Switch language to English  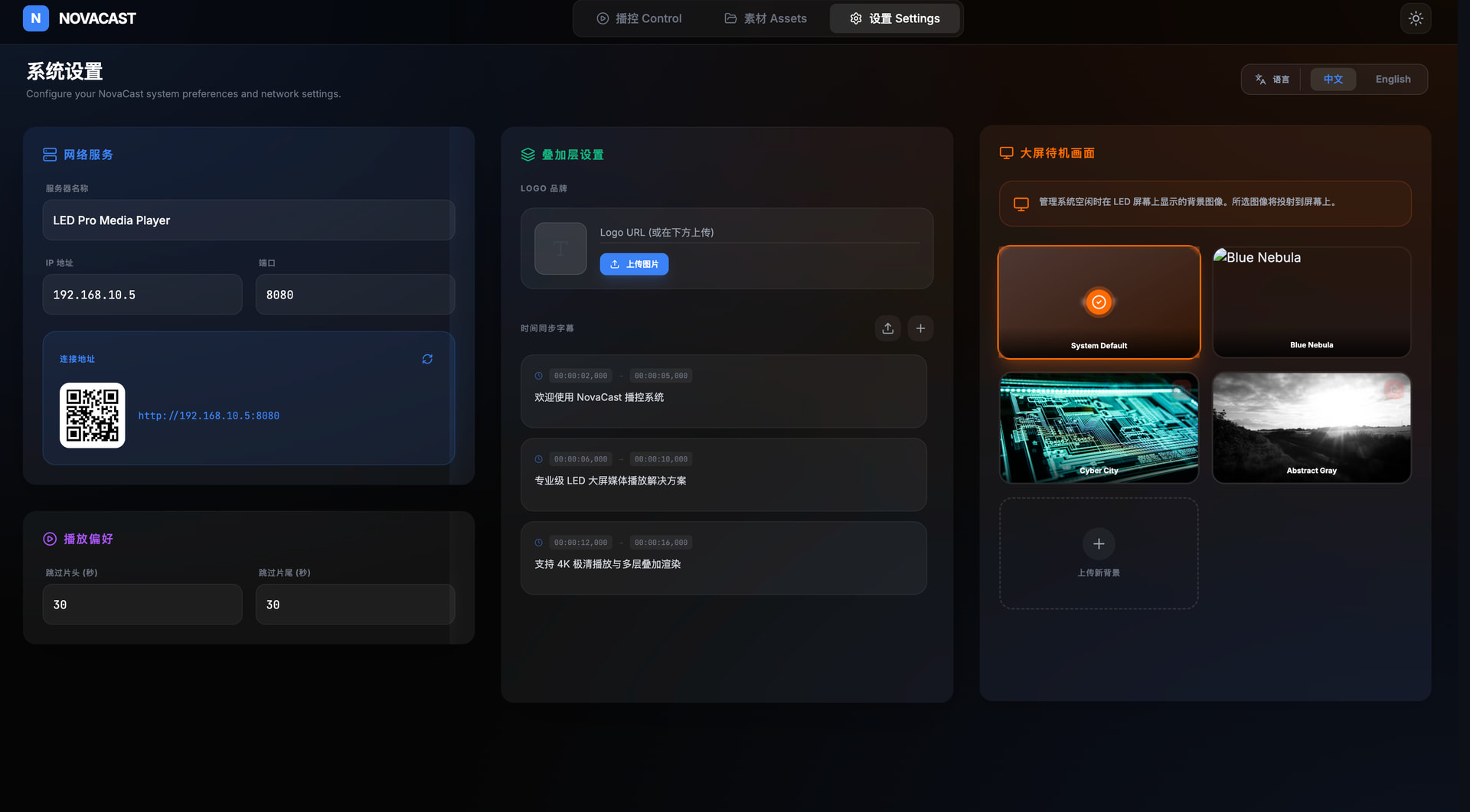coord(1392,80)
